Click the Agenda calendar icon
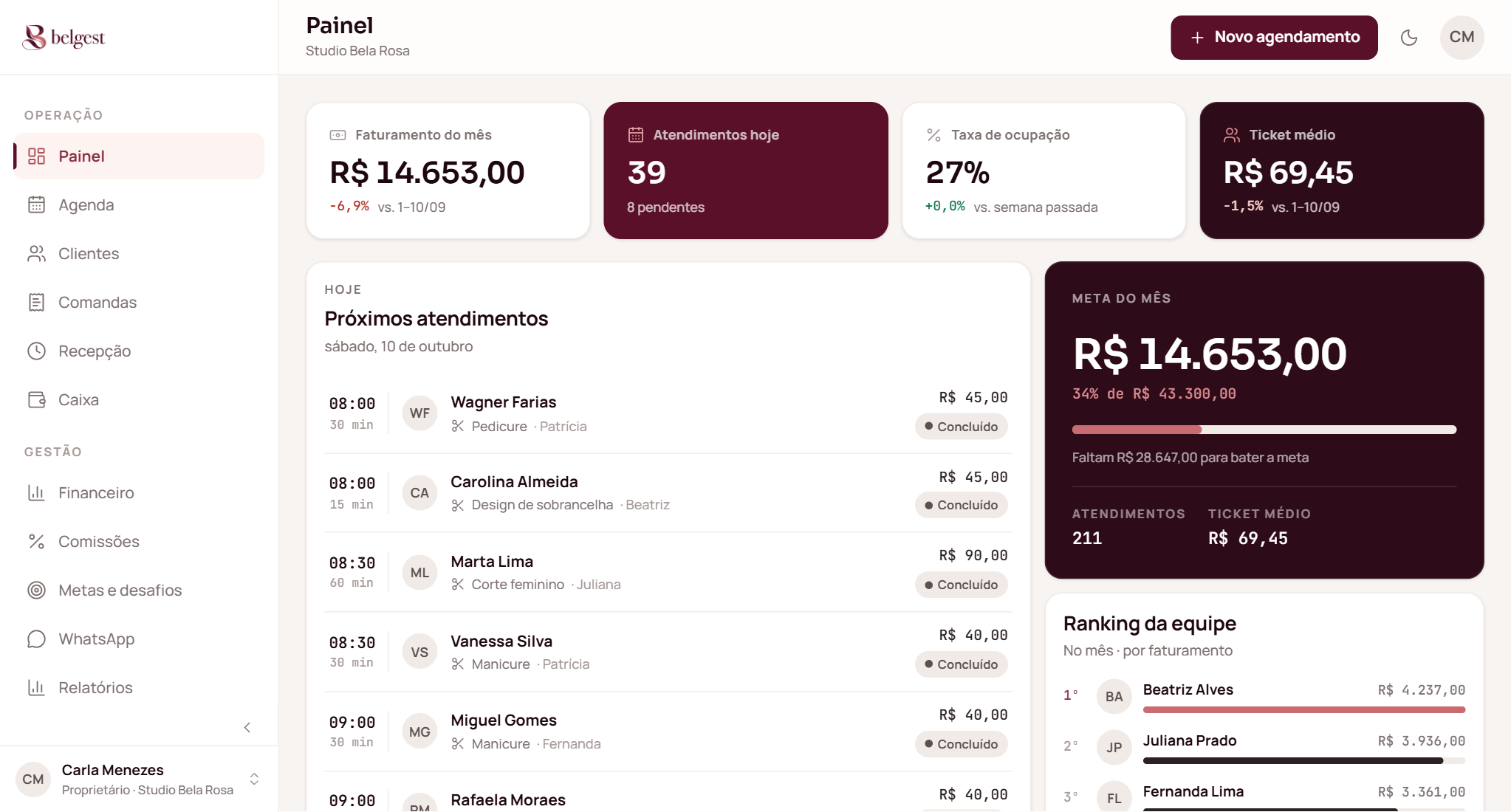1511x812 pixels. [x=36, y=204]
